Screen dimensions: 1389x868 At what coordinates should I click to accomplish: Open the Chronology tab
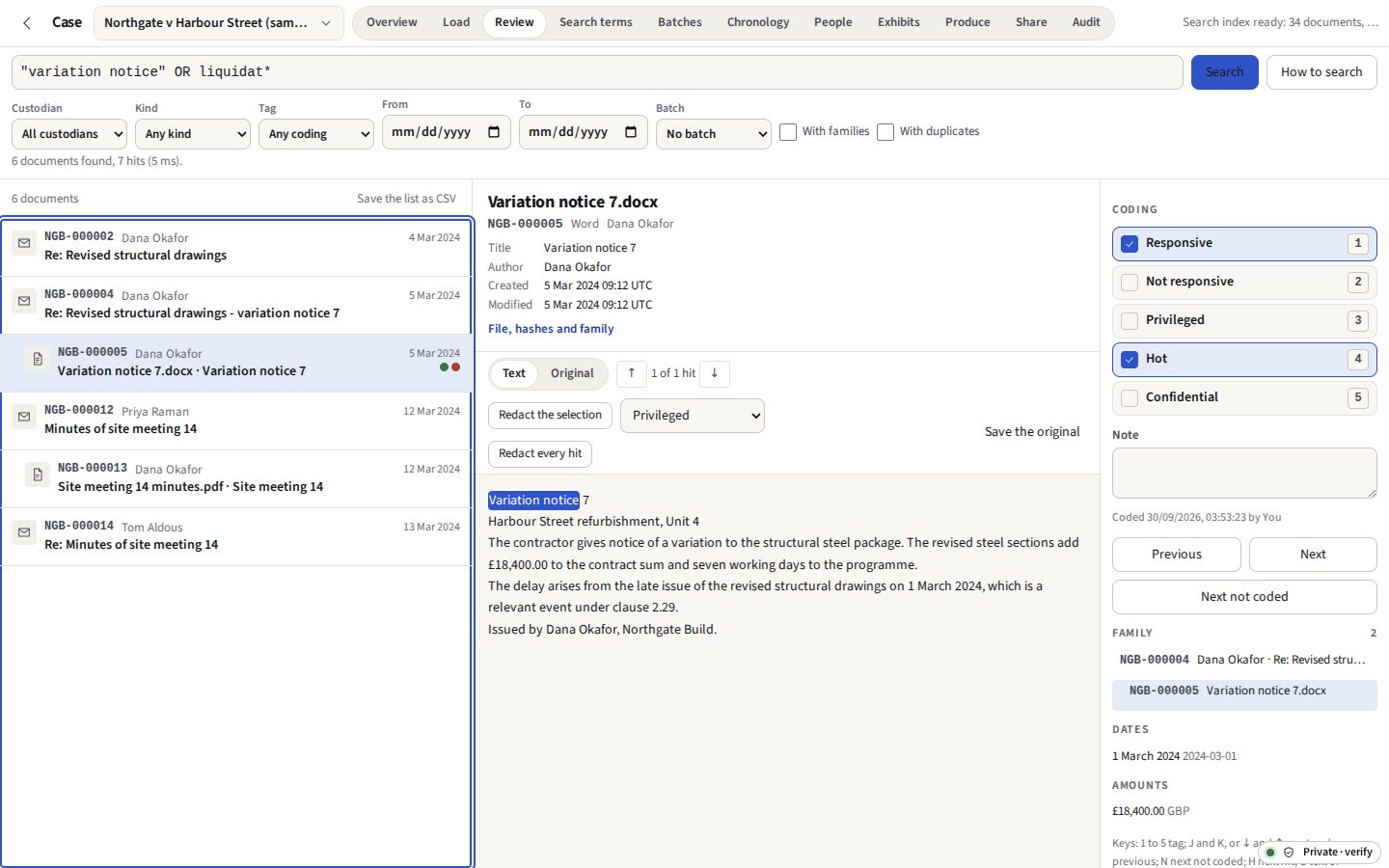[x=758, y=22]
